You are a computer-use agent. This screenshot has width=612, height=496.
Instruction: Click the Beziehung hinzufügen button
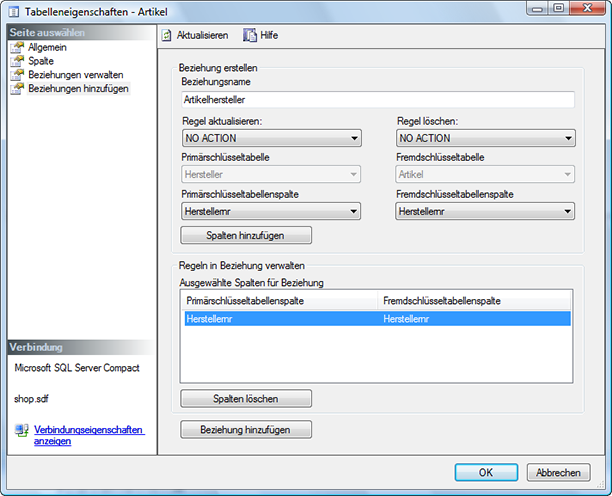point(246,430)
